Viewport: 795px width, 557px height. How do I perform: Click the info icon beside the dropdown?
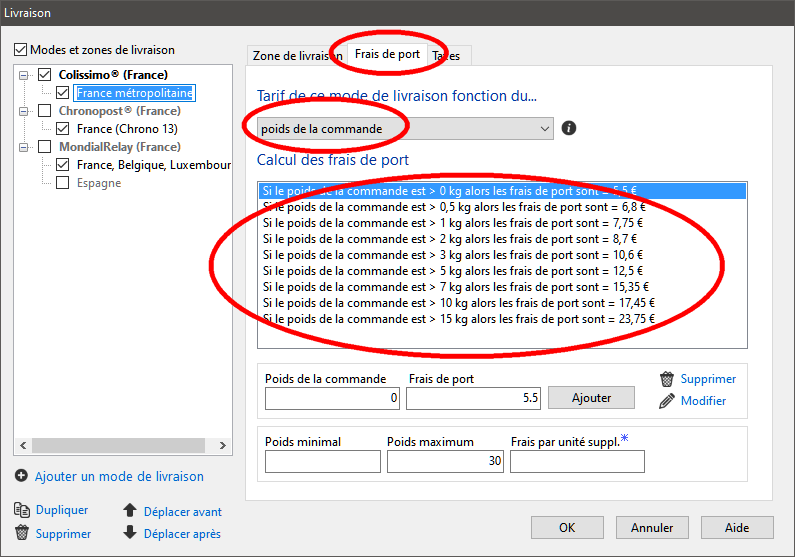[569, 128]
